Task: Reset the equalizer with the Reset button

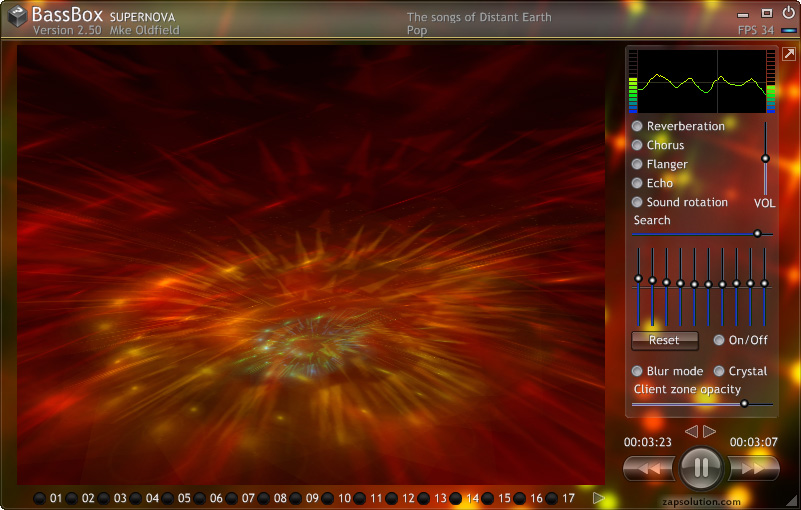Action: [665, 340]
